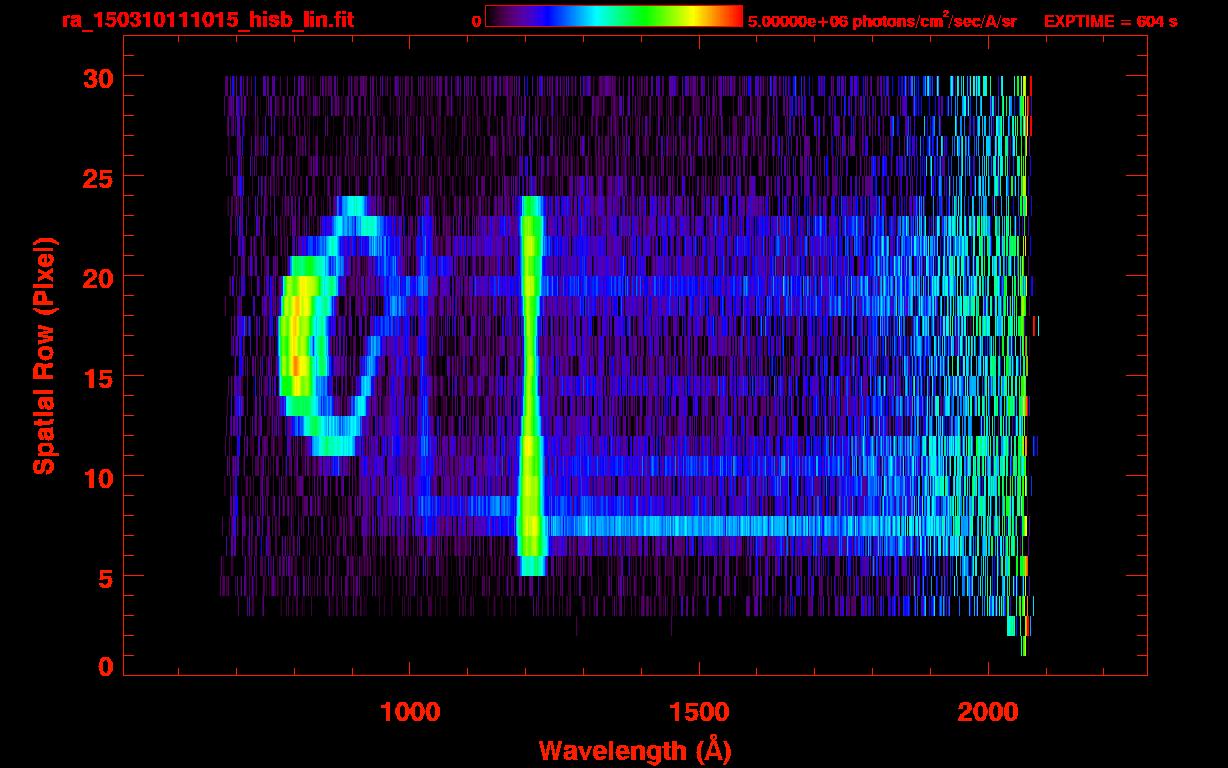
Task: Click the 2000 wavelength tick label
Action: pyautogui.click(x=988, y=712)
